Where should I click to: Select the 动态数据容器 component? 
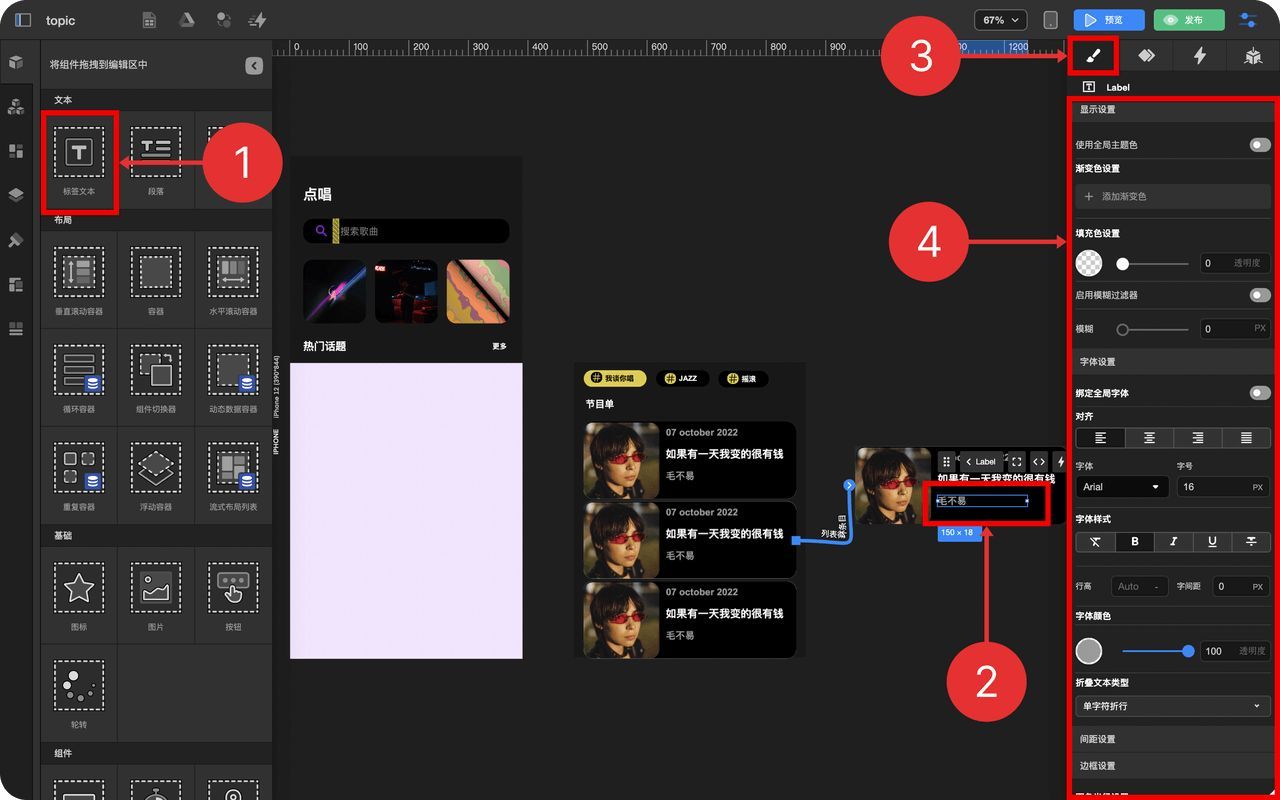233,379
